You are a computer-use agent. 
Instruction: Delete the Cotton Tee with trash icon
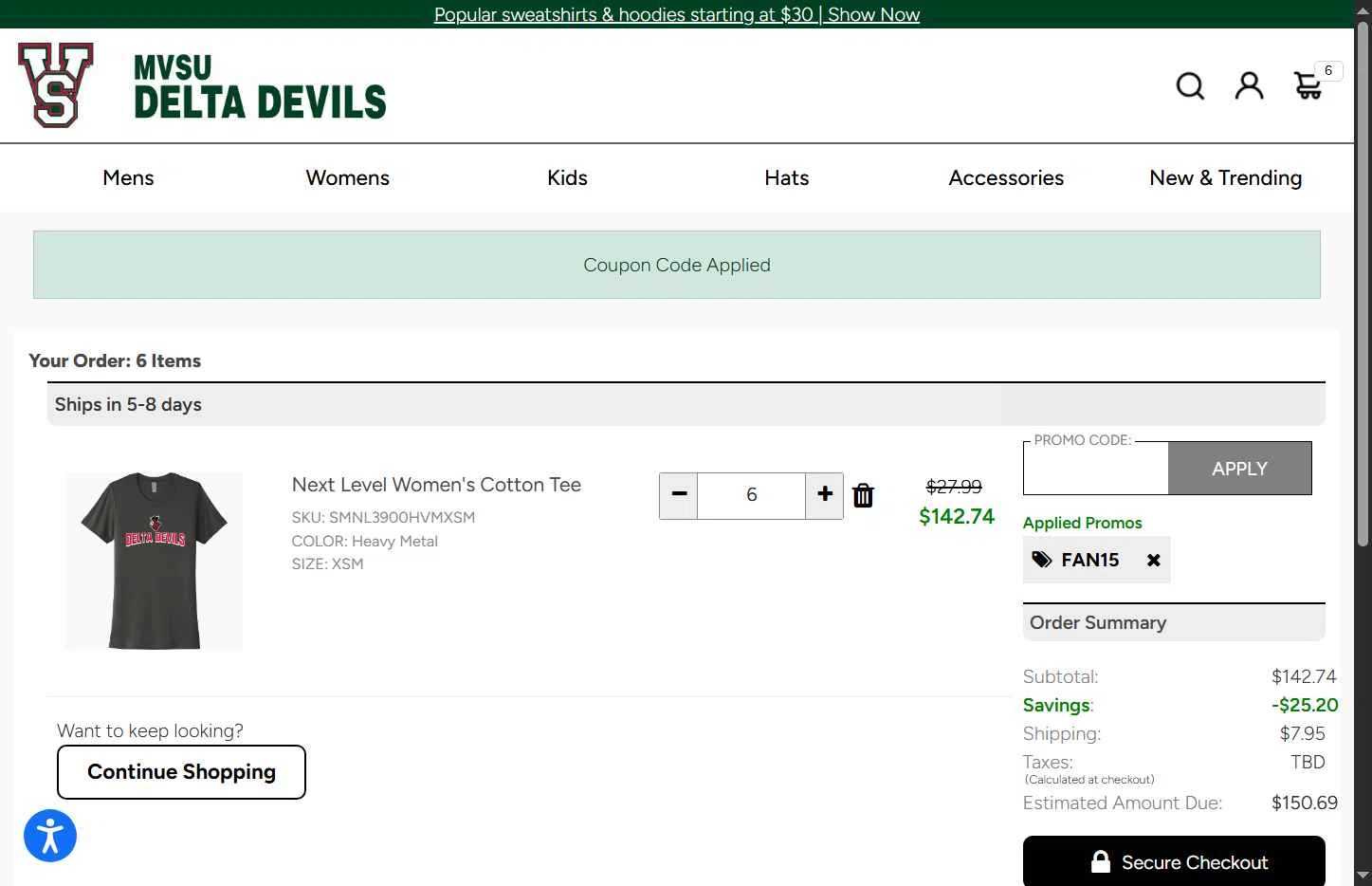tap(863, 495)
